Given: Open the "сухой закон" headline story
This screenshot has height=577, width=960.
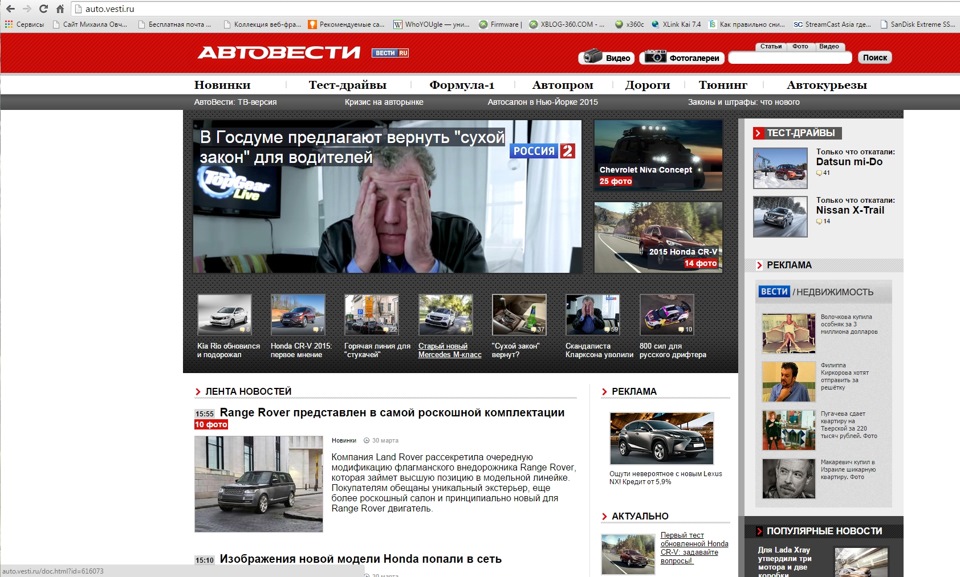Looking at the screenshot, I should tap(352, 147).
